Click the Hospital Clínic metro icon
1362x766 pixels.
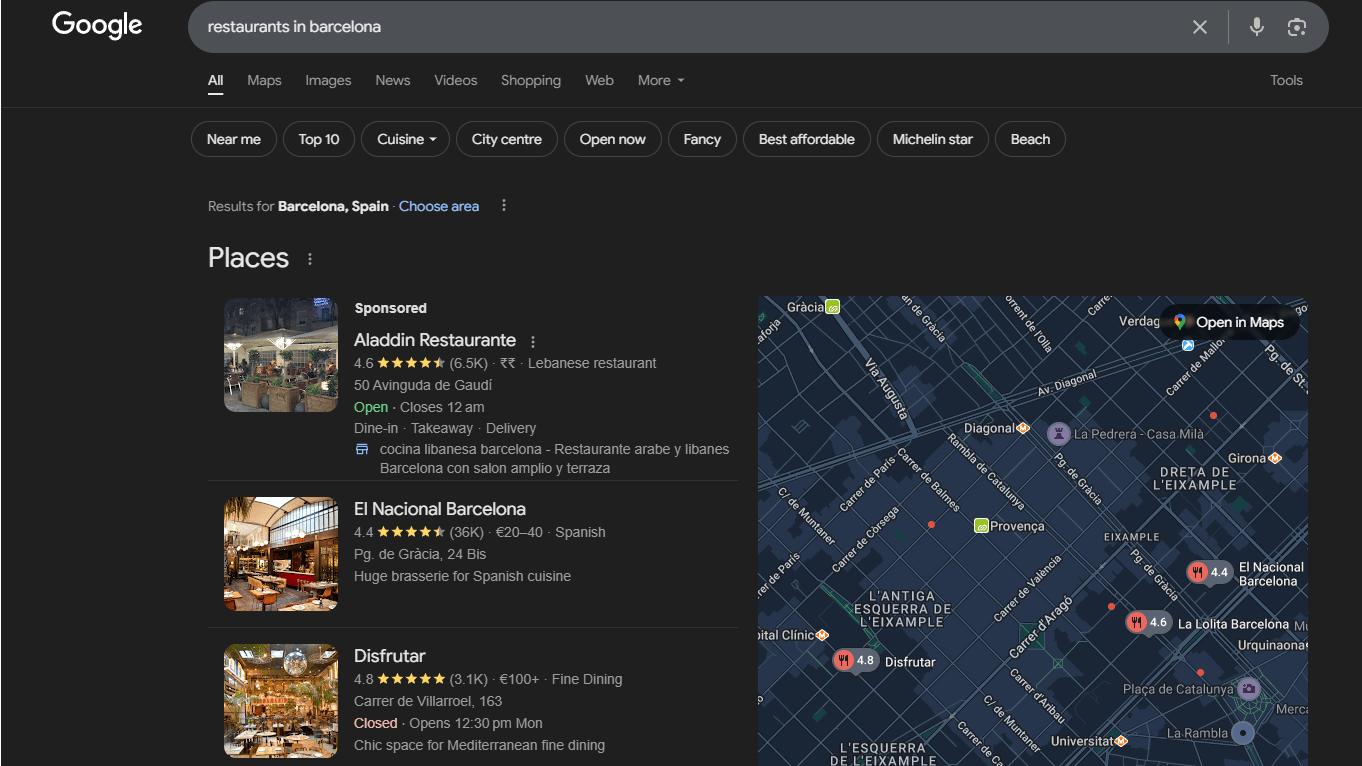click(822, 635)
